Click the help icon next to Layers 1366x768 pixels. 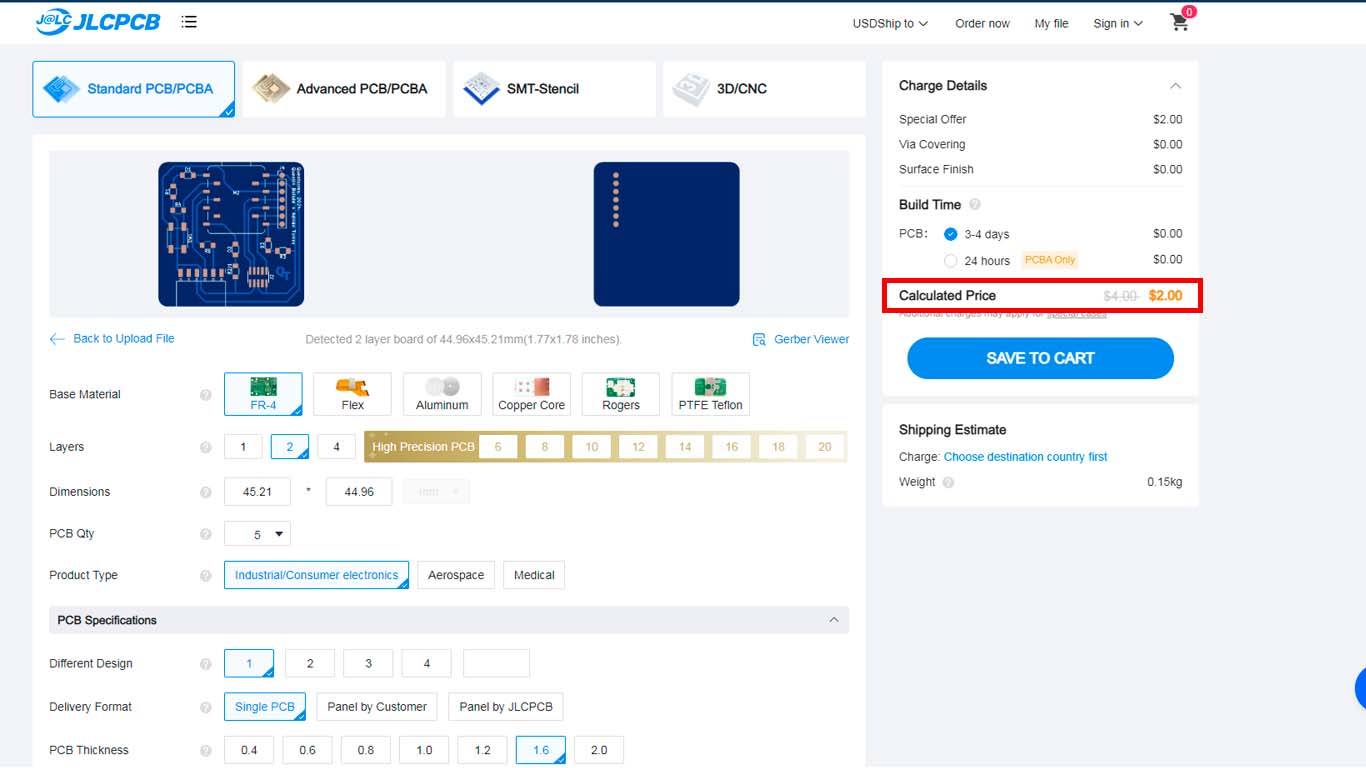[x=206, y=448]
